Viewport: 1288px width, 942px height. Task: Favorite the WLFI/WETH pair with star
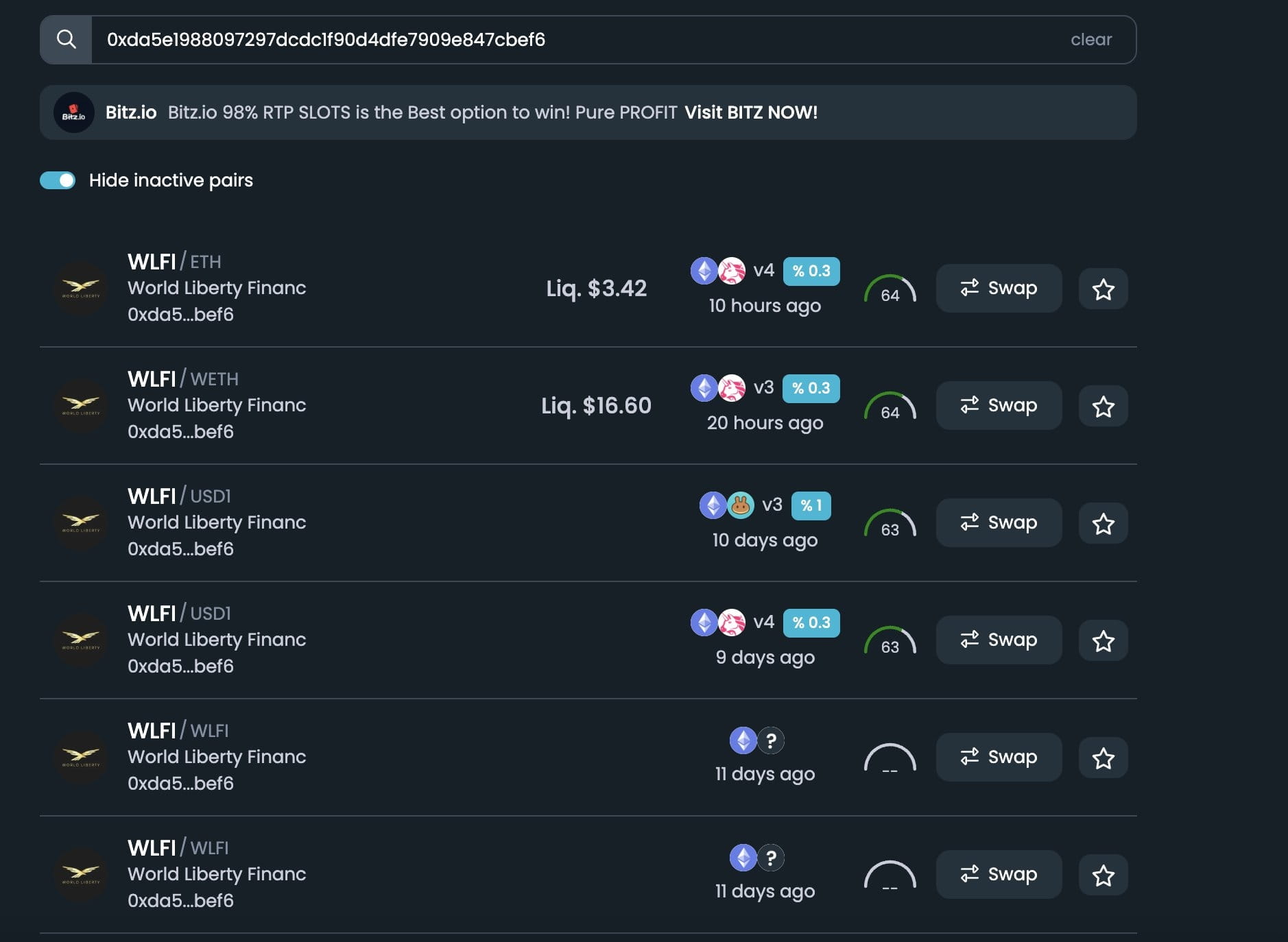1103,406
